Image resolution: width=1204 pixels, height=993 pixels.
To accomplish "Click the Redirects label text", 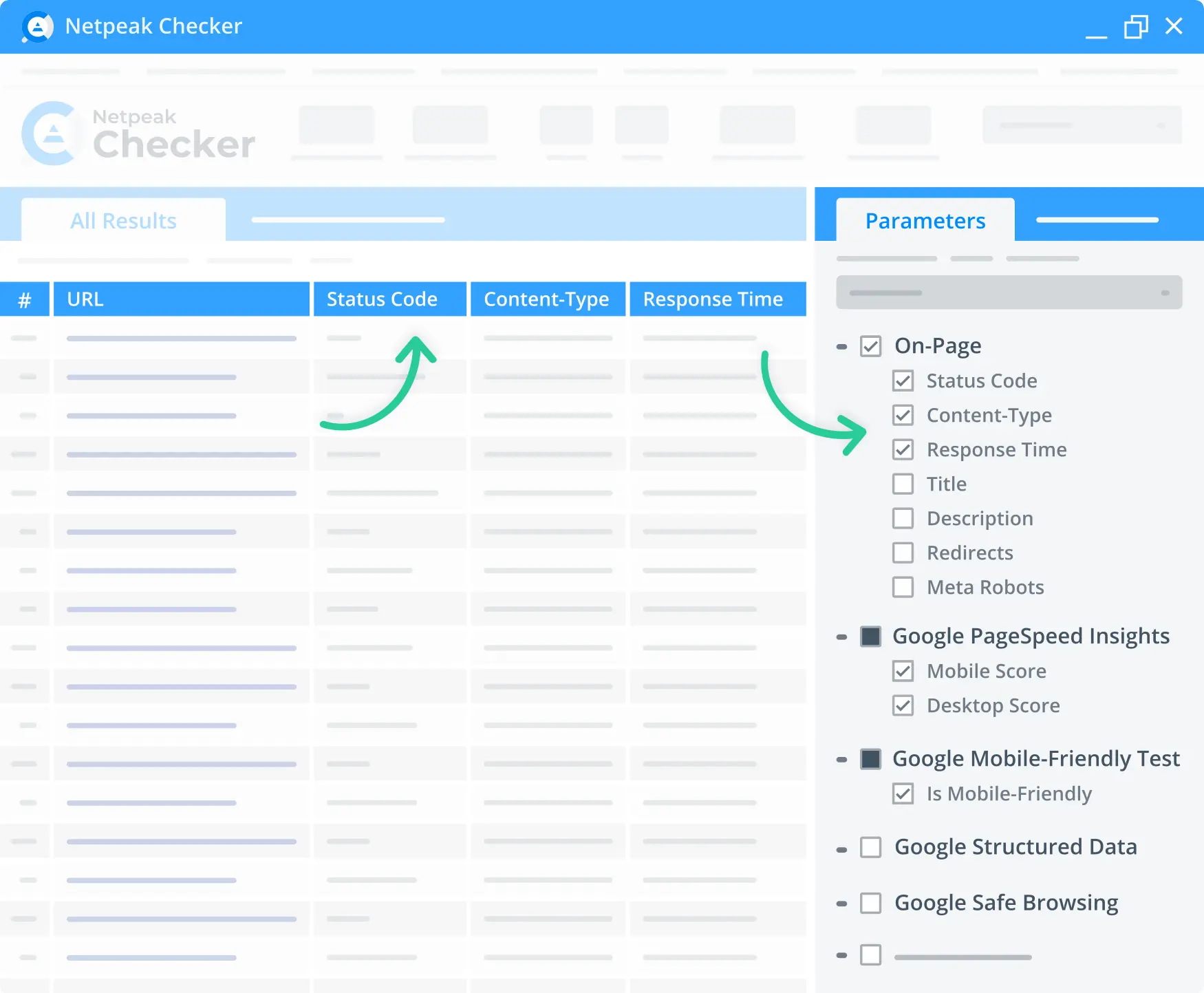I will tap(970, 553).
